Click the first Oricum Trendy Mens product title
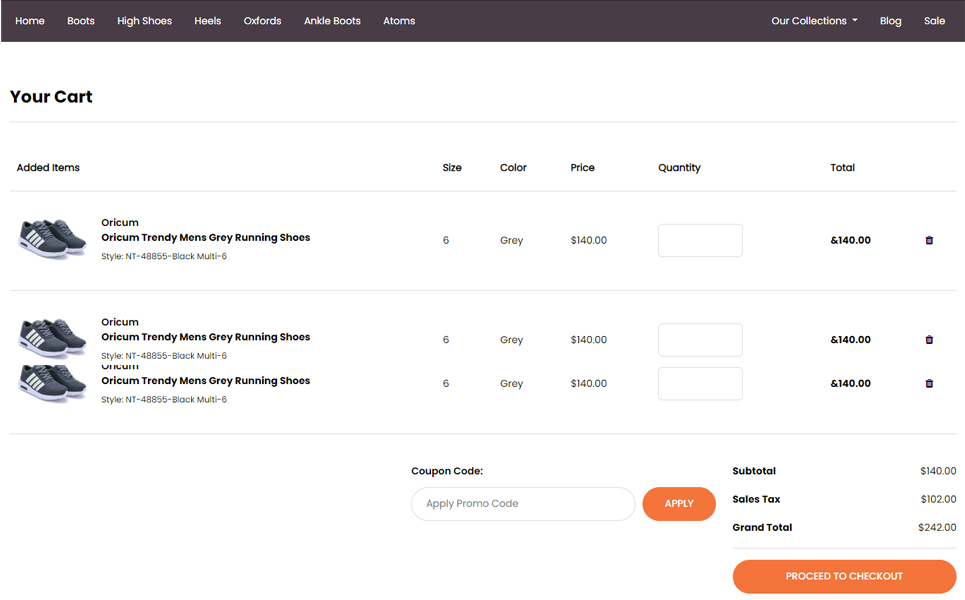The height and width of the screenshot is (600, 965). click(x=206, y=238)
